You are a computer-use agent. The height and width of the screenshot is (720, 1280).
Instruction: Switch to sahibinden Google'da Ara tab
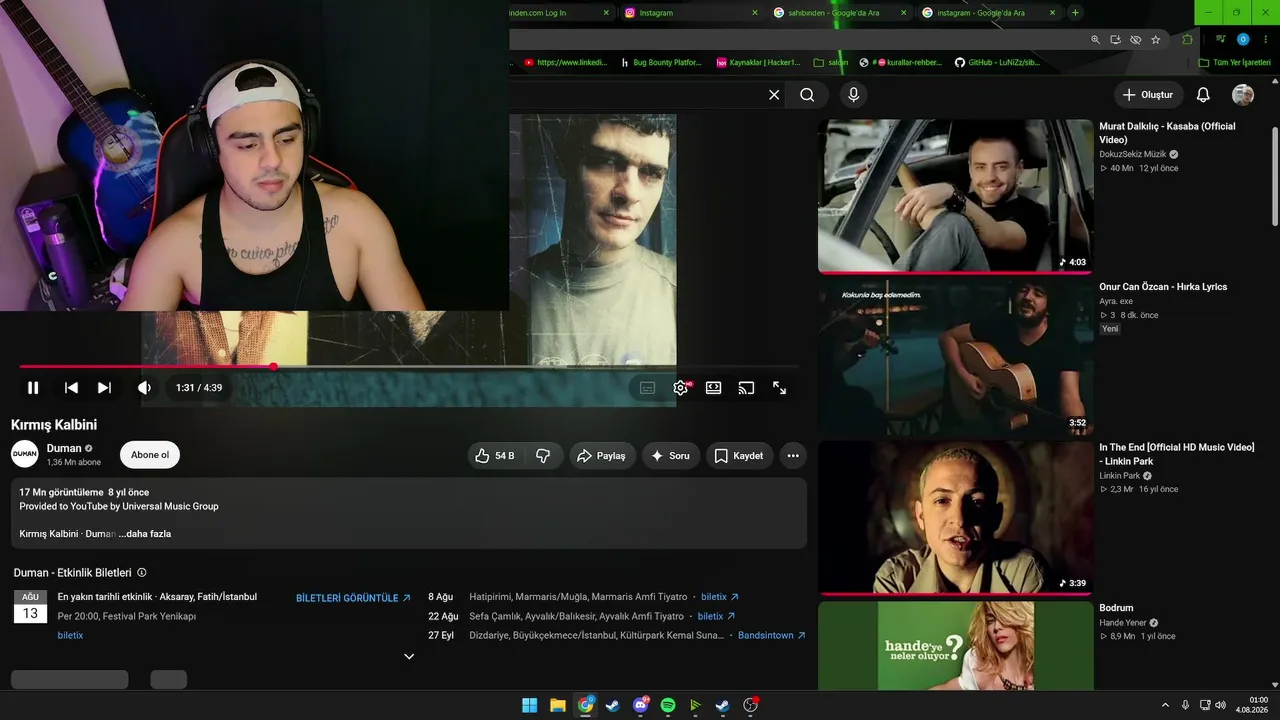point(839,13)
